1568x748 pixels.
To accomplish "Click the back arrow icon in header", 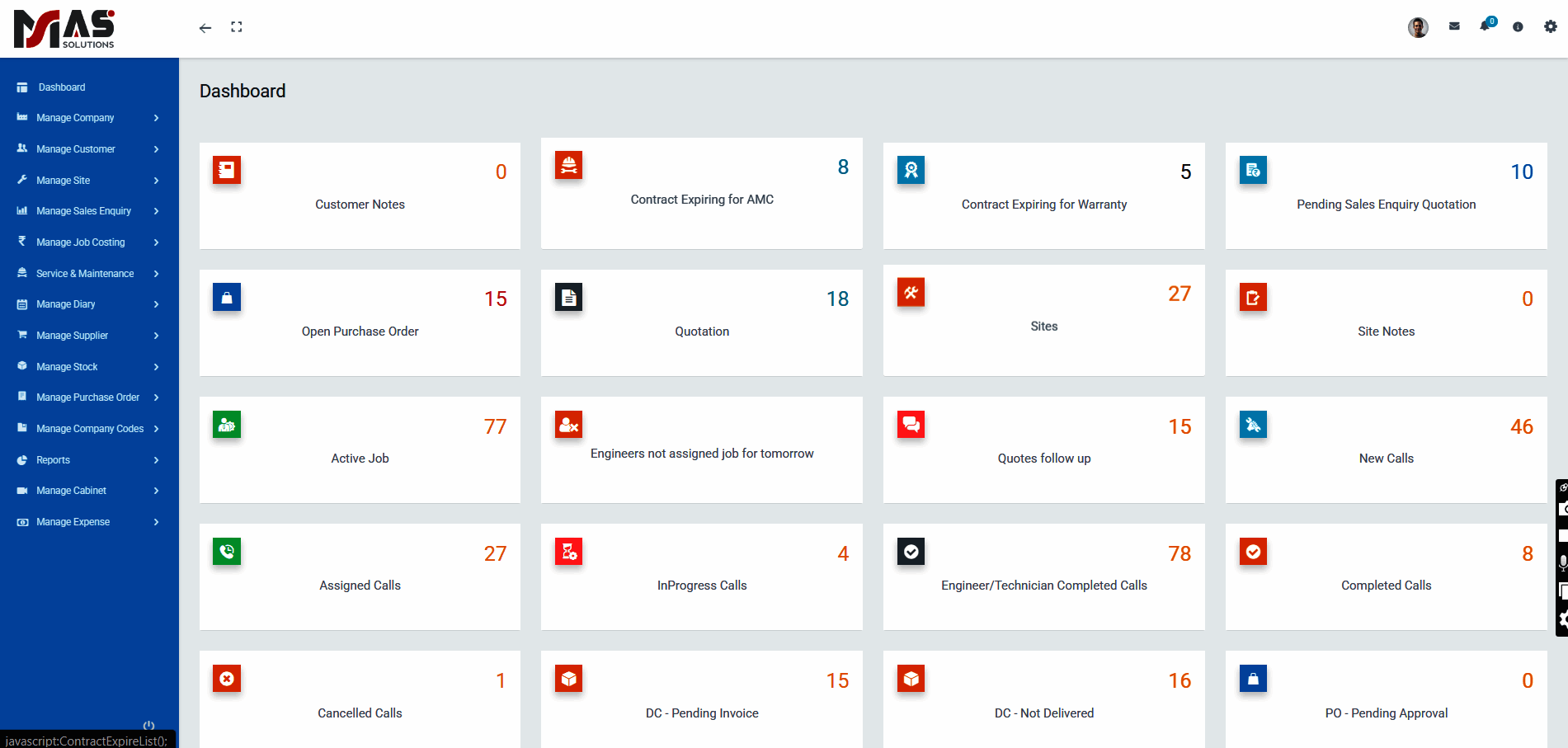I will point(205,28).
